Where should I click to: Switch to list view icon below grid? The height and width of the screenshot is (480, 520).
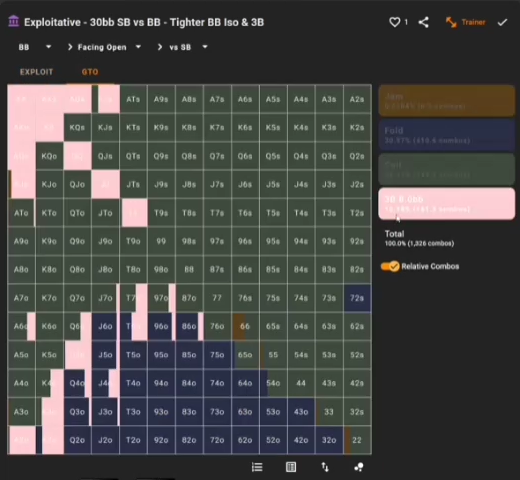click(x=257, y=467)
